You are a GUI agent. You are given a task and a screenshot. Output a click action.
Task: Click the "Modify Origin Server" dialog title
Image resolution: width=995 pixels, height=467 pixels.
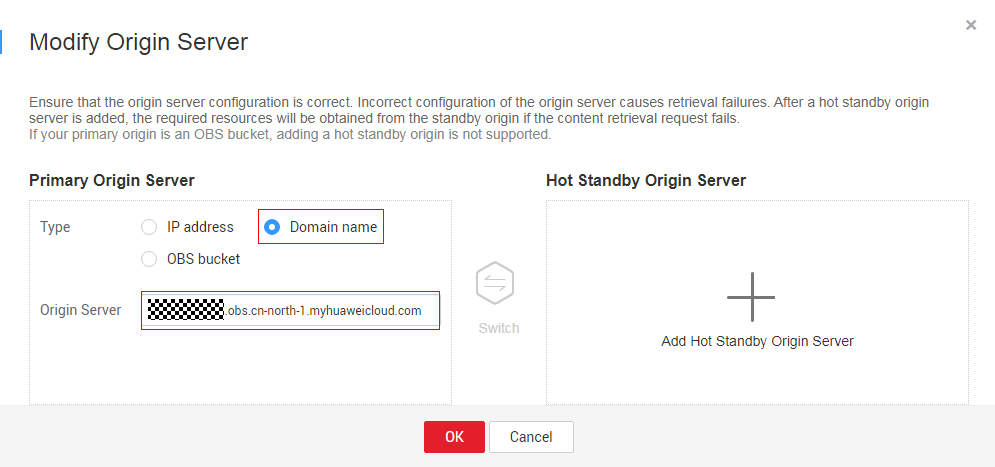[x=138, y=42]
